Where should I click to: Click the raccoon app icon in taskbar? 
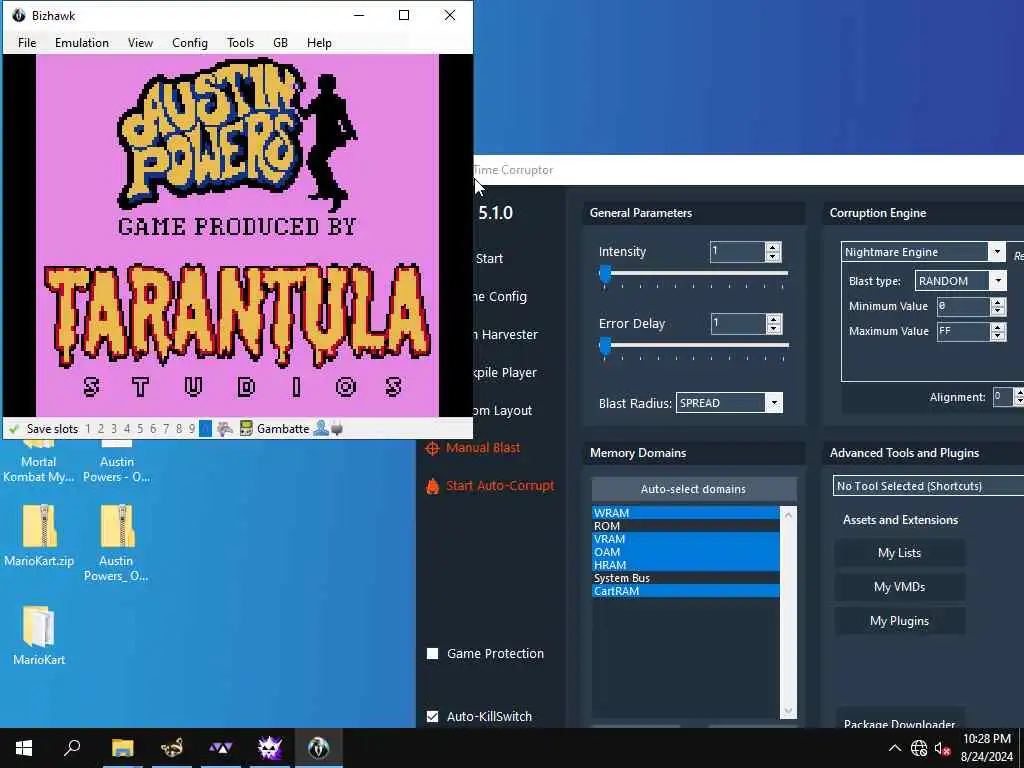click(172, 748)
